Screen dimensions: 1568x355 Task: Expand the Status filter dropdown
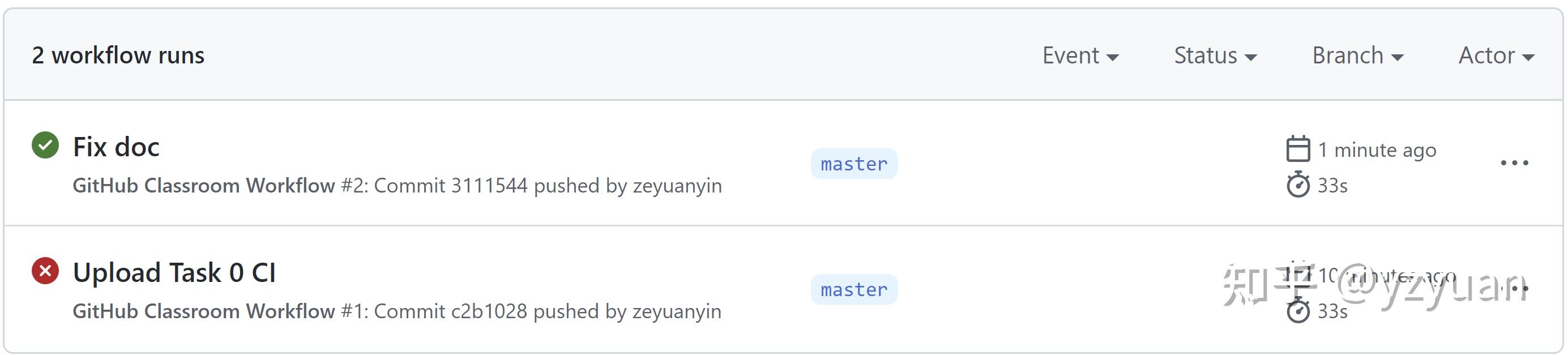(x=1215, y=55)
